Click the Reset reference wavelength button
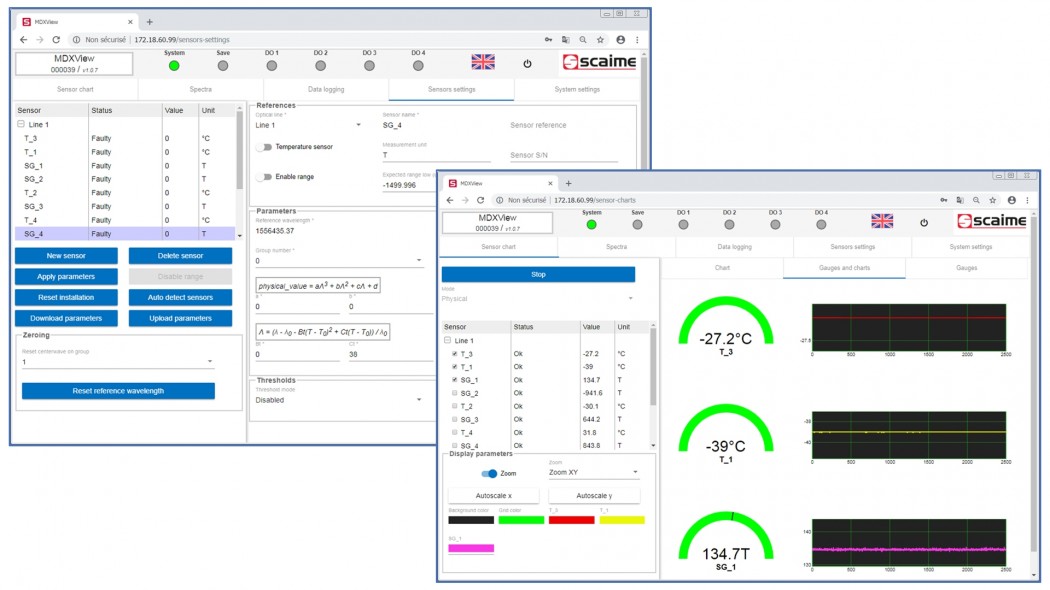 [118, 391]
